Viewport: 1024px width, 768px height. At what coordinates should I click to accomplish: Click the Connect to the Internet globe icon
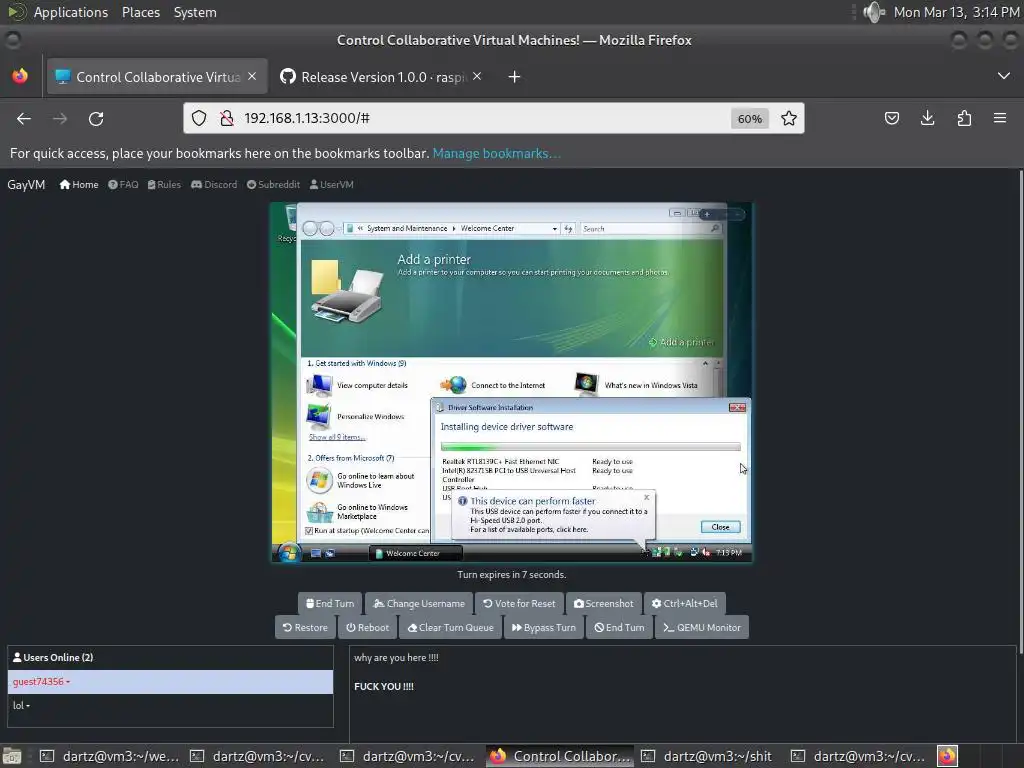coord(453,385)
